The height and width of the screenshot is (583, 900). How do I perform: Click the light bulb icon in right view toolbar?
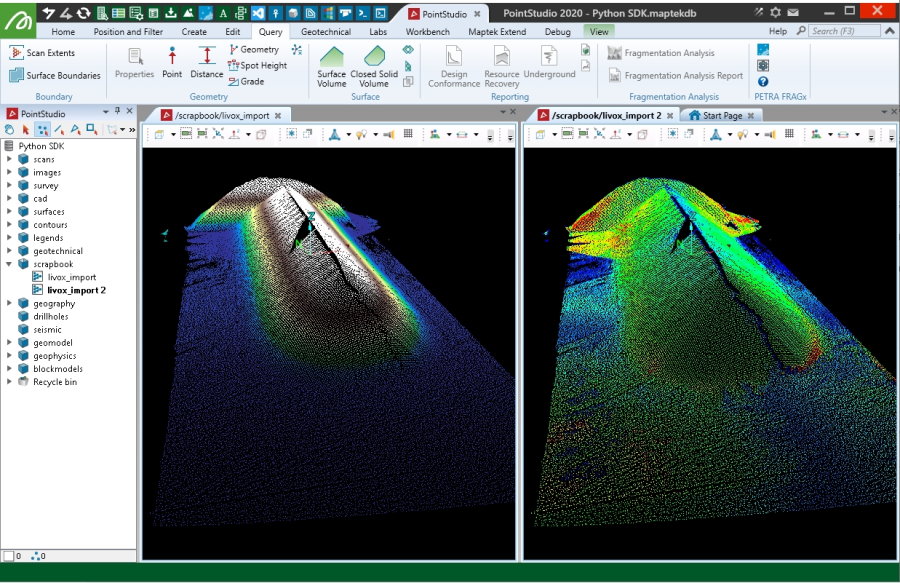tap(742, 134)
